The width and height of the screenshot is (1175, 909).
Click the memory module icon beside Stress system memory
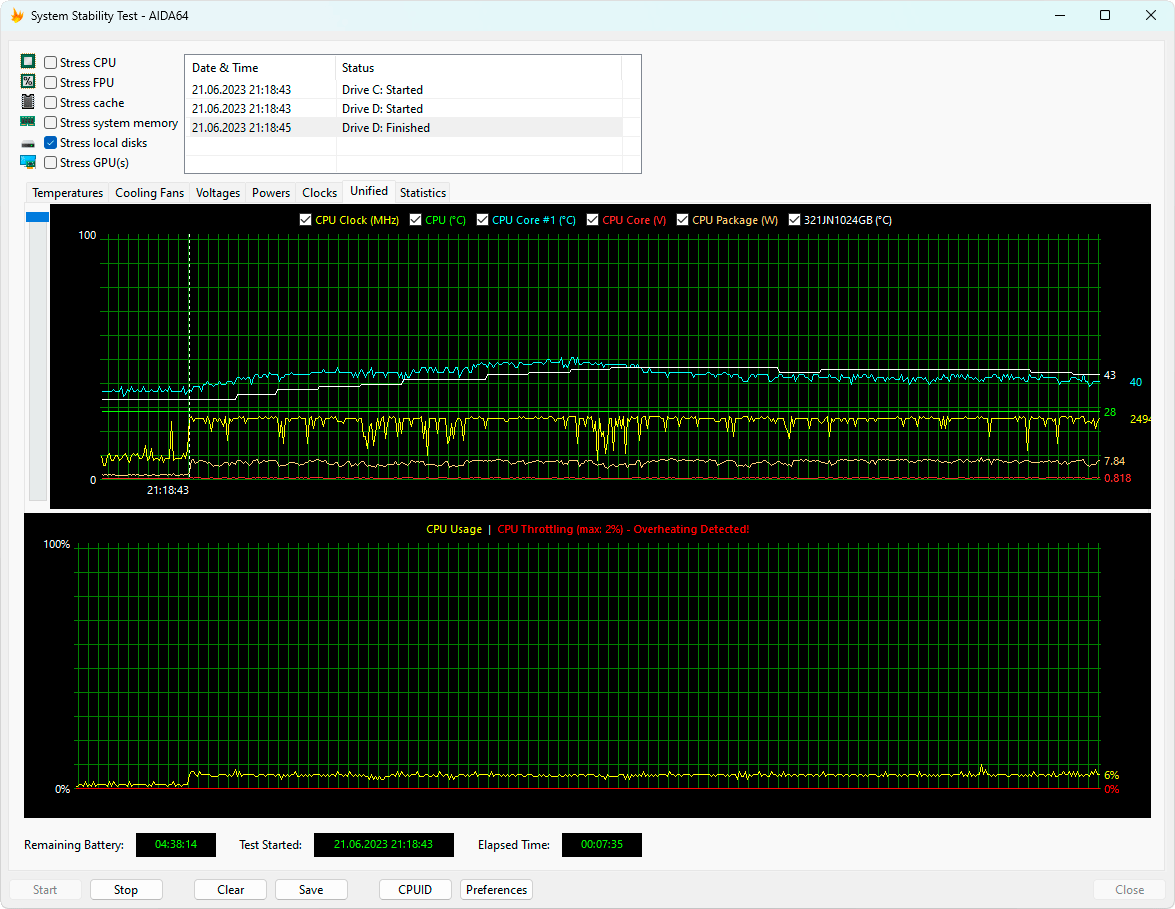pos(28,122)
